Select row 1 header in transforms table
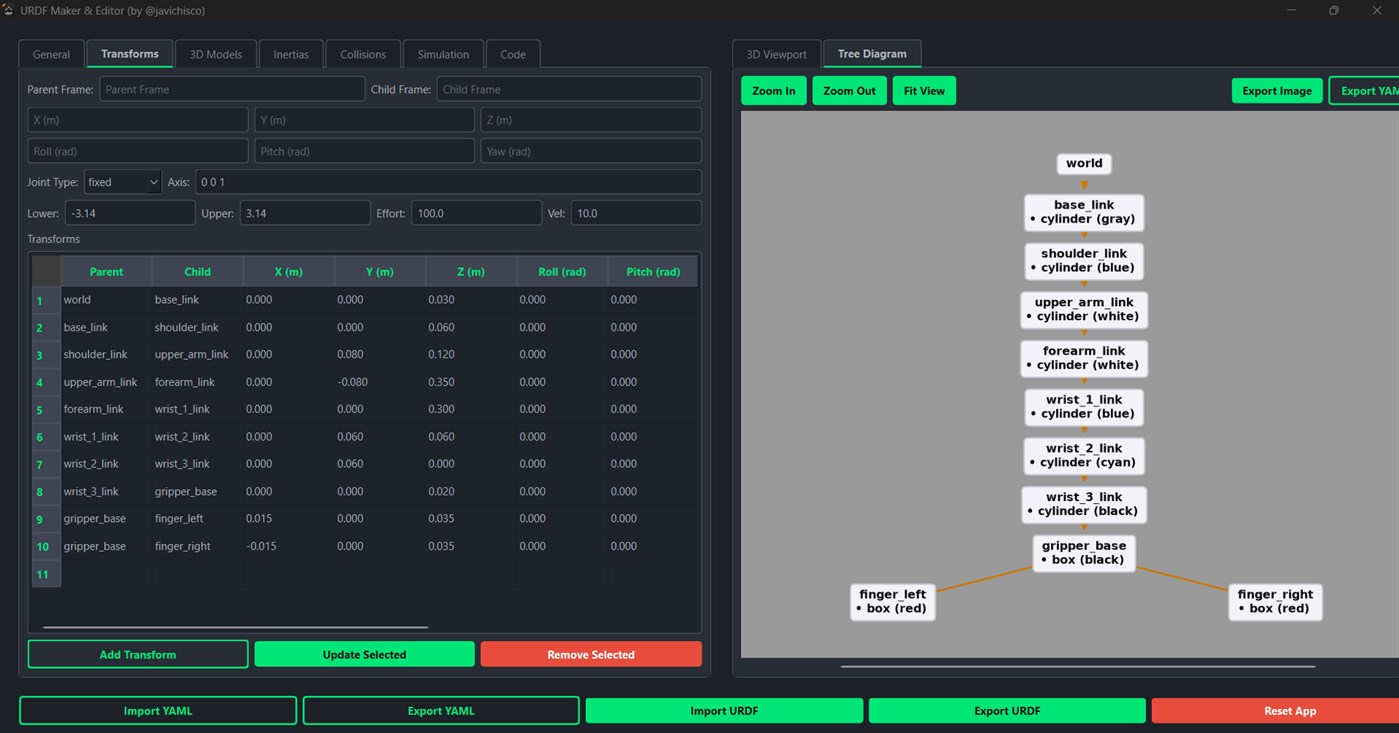1399x733 pixels. tap(47, 300)
